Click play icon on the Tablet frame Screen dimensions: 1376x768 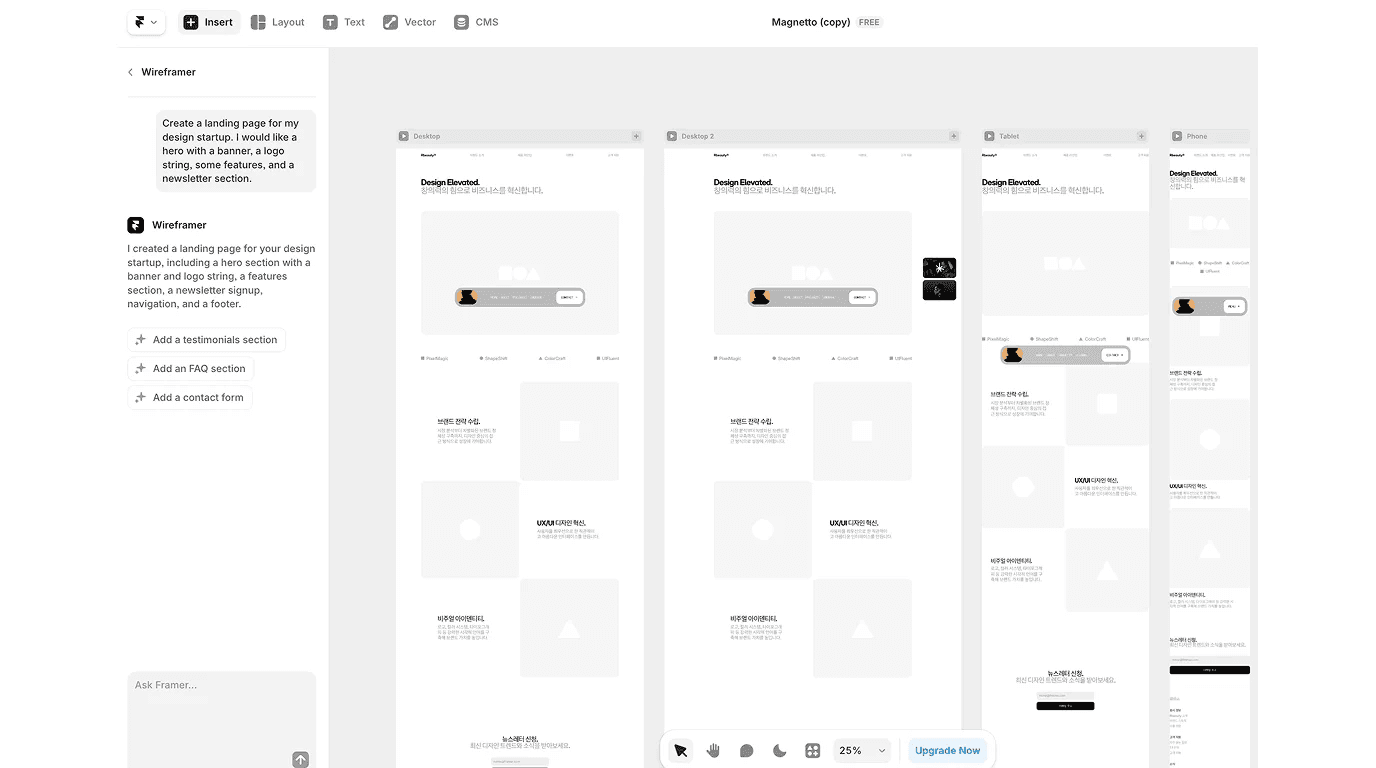pyautogui.click(x=989, y=136)
